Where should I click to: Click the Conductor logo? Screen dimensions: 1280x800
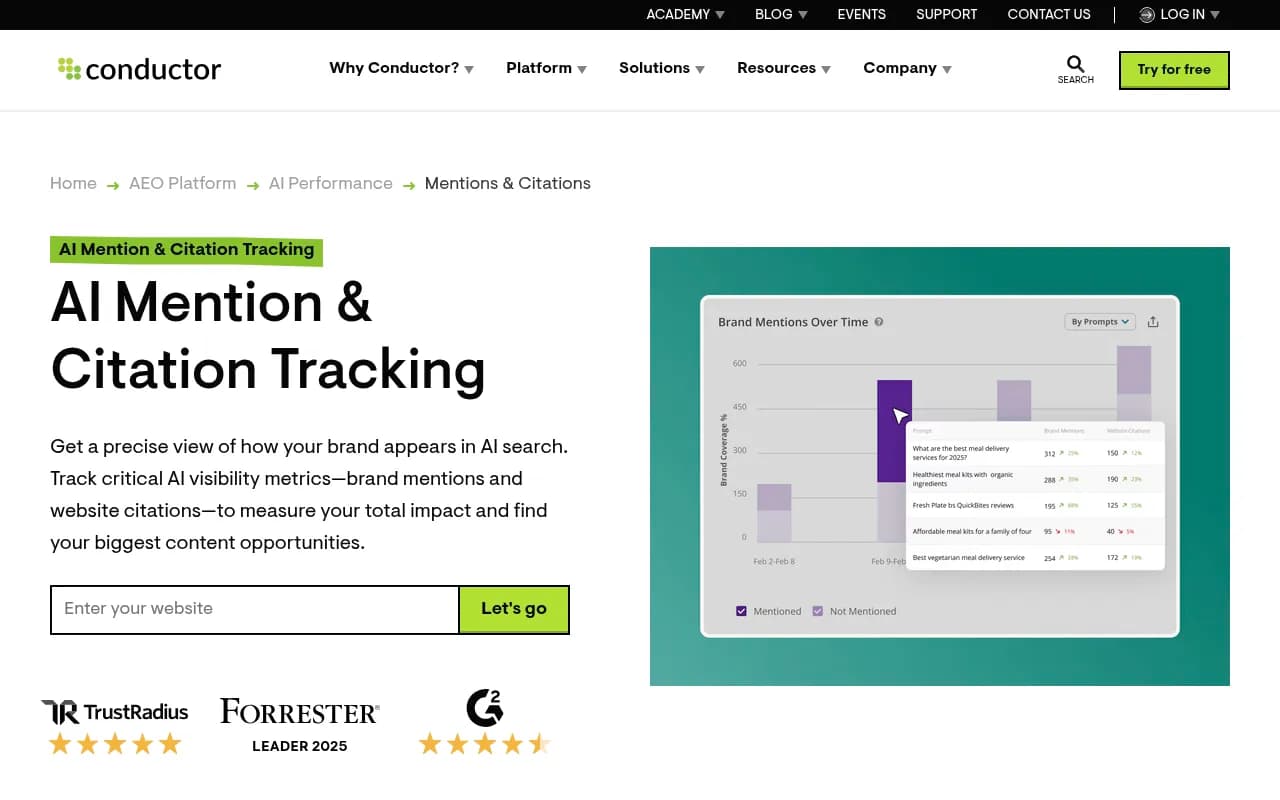point(138,68)
